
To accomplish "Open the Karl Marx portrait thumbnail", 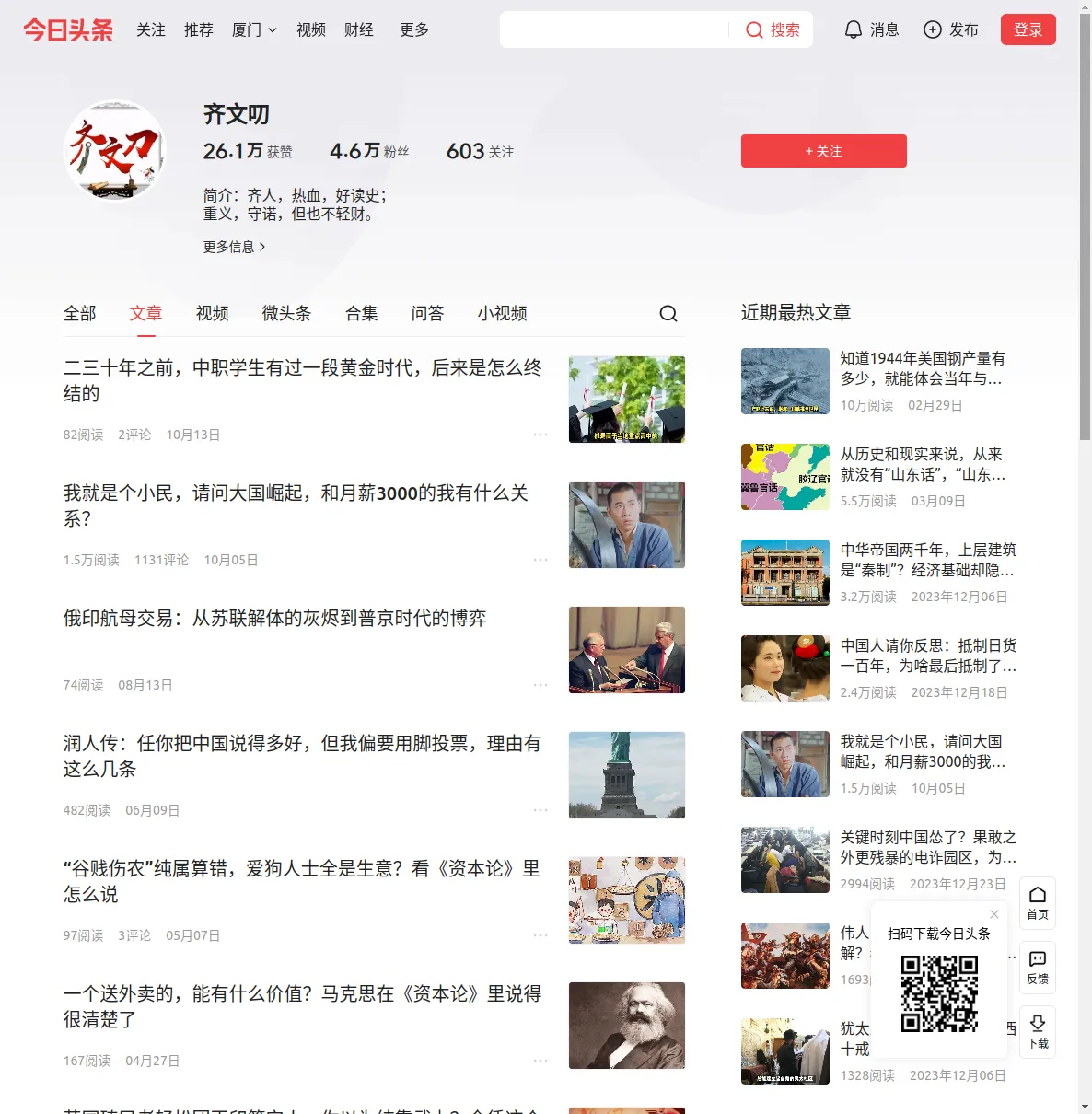I will coord(627,1026).
